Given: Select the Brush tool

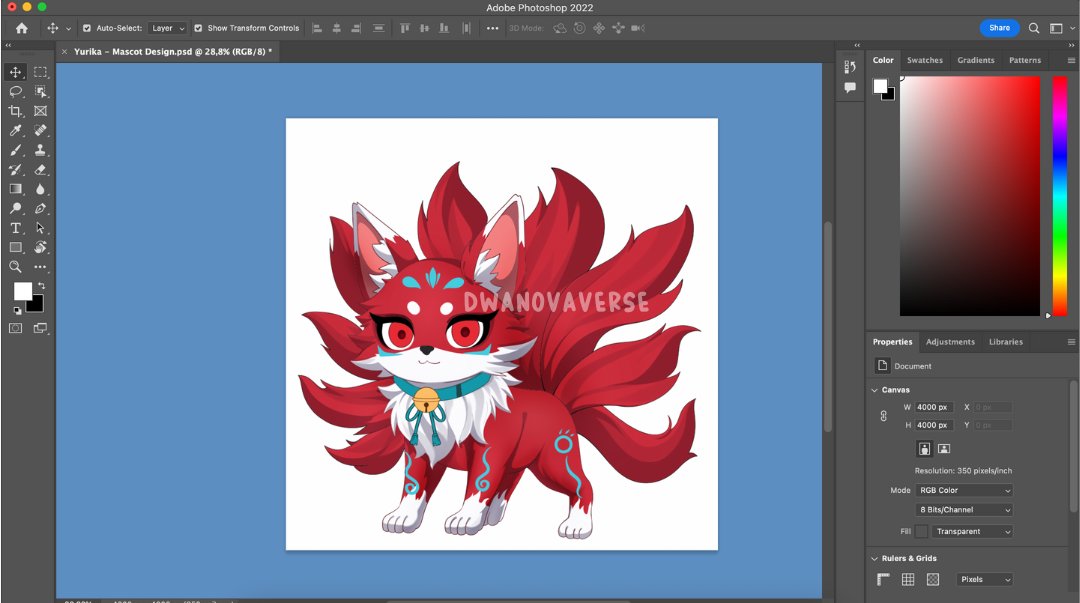Looking at the screenshot, I should [15, 150].
